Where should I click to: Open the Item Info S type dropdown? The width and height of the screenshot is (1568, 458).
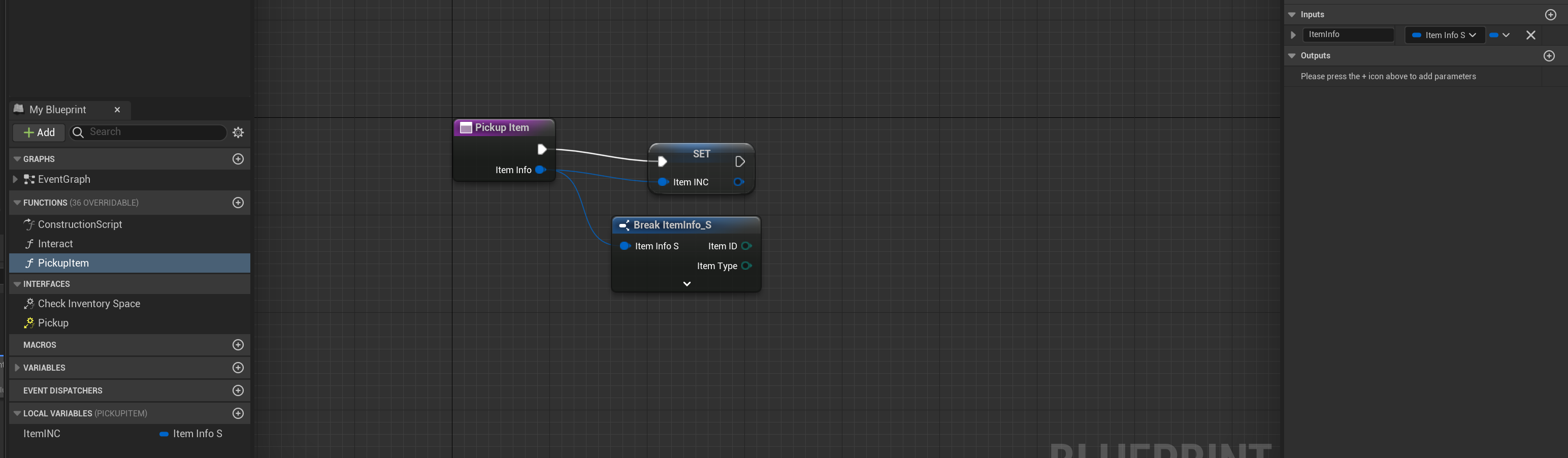pyautogui.click(x=1445, y=36)
